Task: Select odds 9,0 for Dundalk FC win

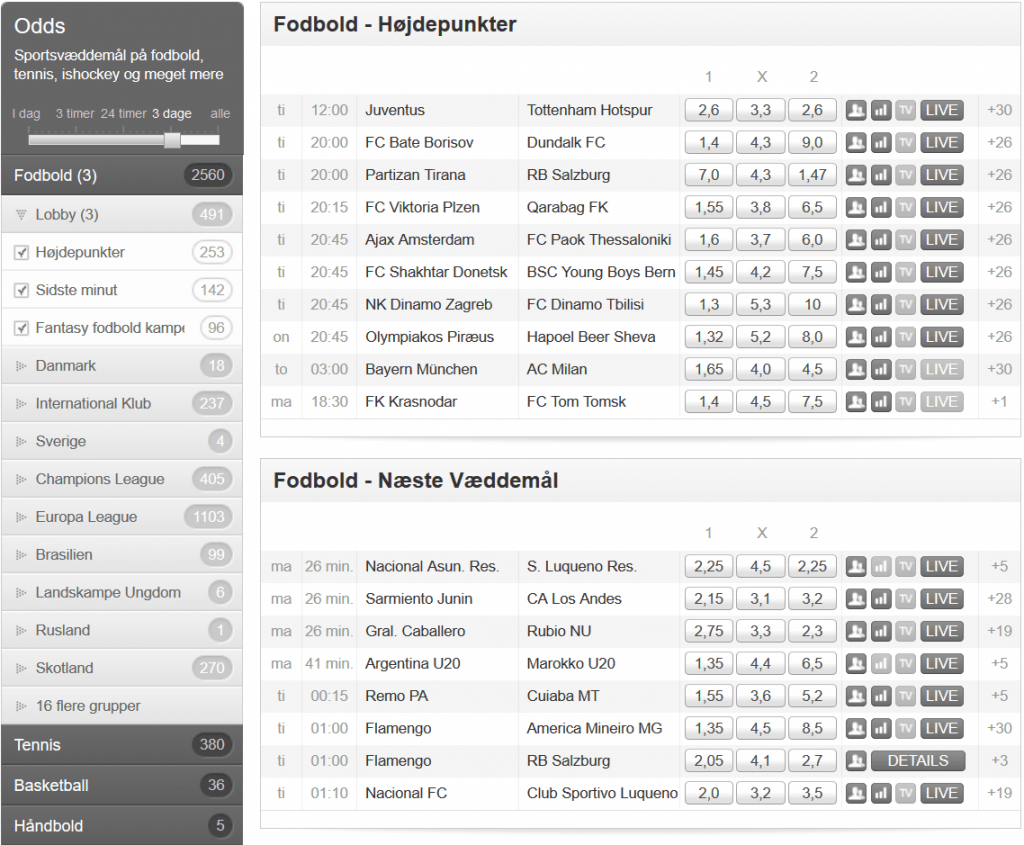Action: coord(812,143)
